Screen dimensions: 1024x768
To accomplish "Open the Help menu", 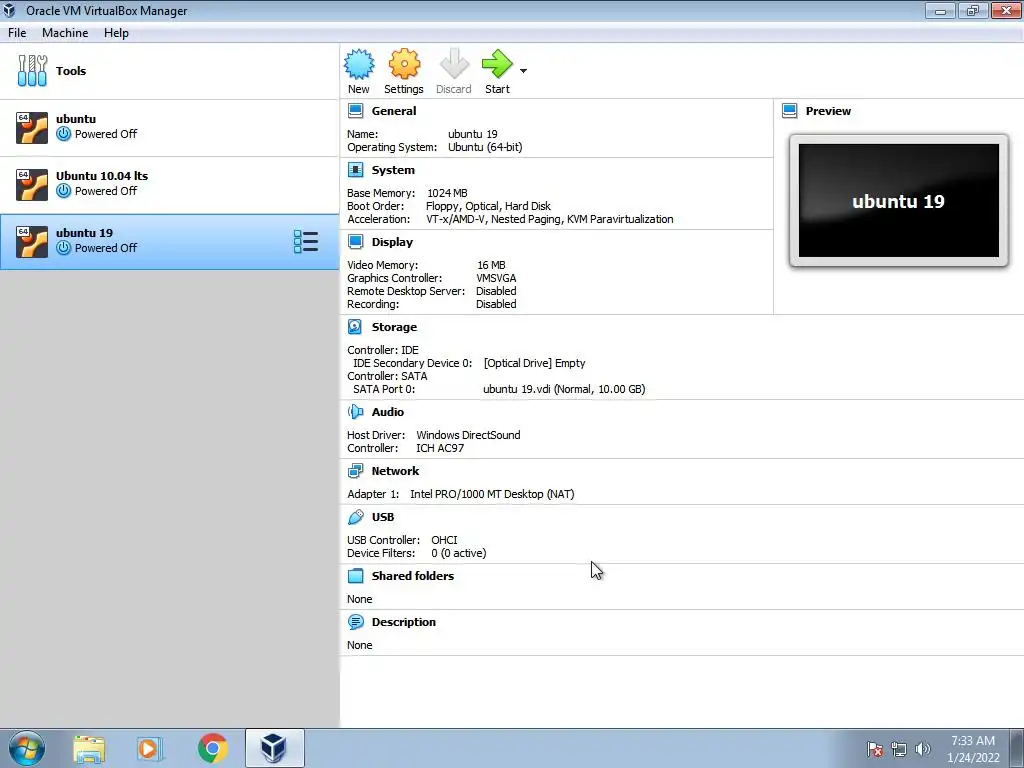I will pos(116,33).
